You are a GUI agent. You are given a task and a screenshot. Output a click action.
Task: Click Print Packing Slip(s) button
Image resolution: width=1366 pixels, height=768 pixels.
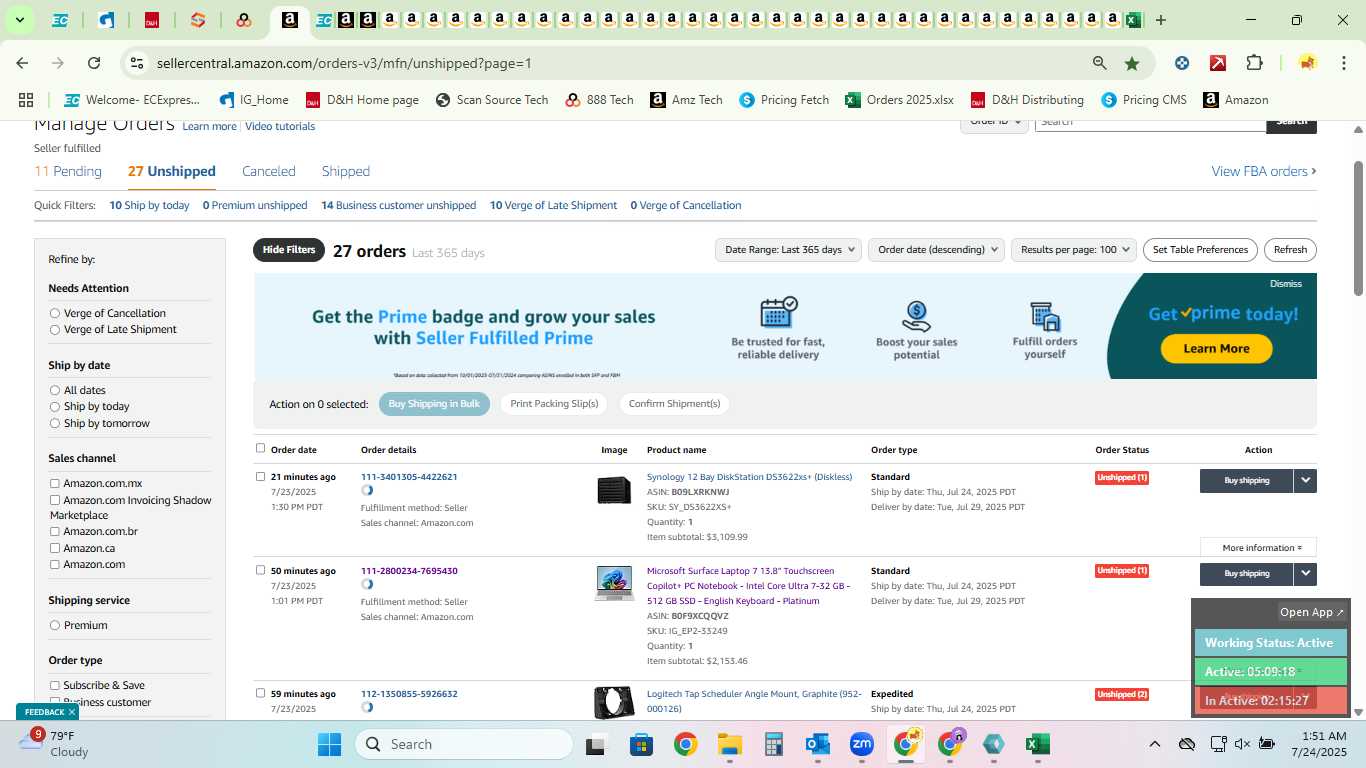(554, 404)
